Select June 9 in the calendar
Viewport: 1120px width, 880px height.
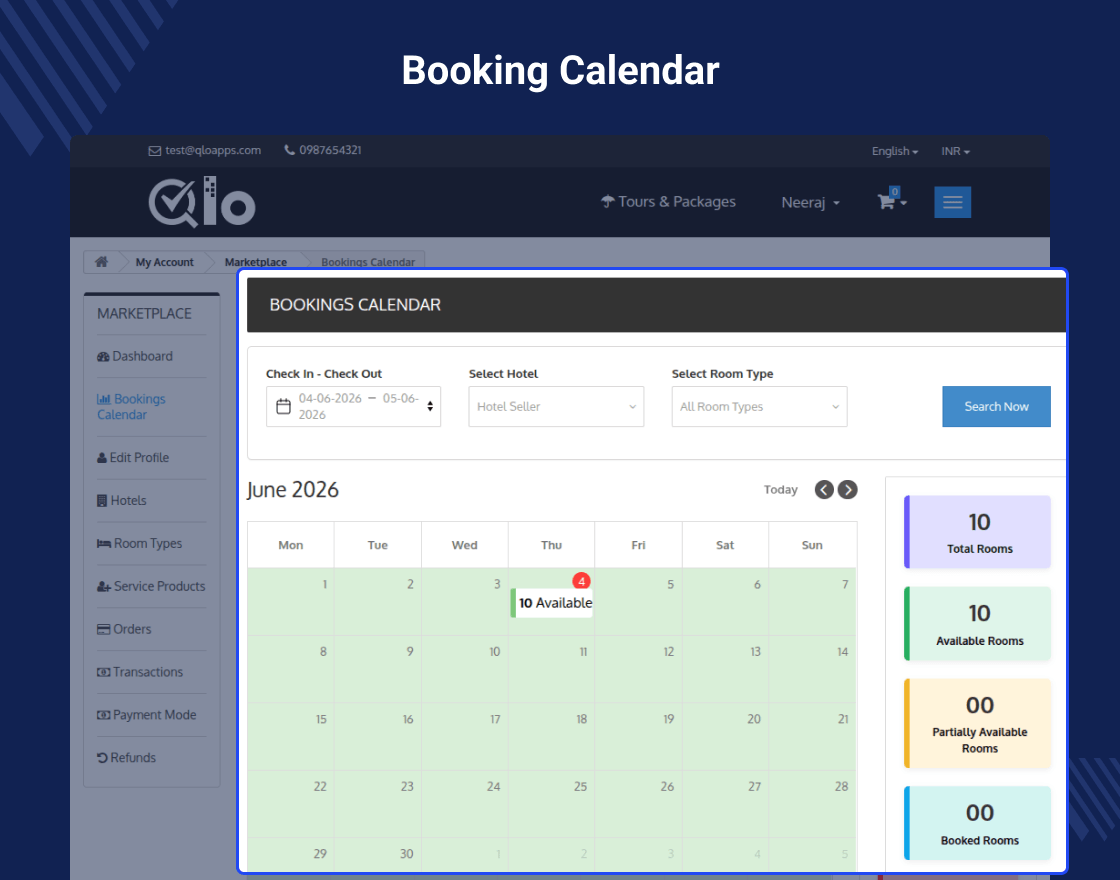coord(378,669)
